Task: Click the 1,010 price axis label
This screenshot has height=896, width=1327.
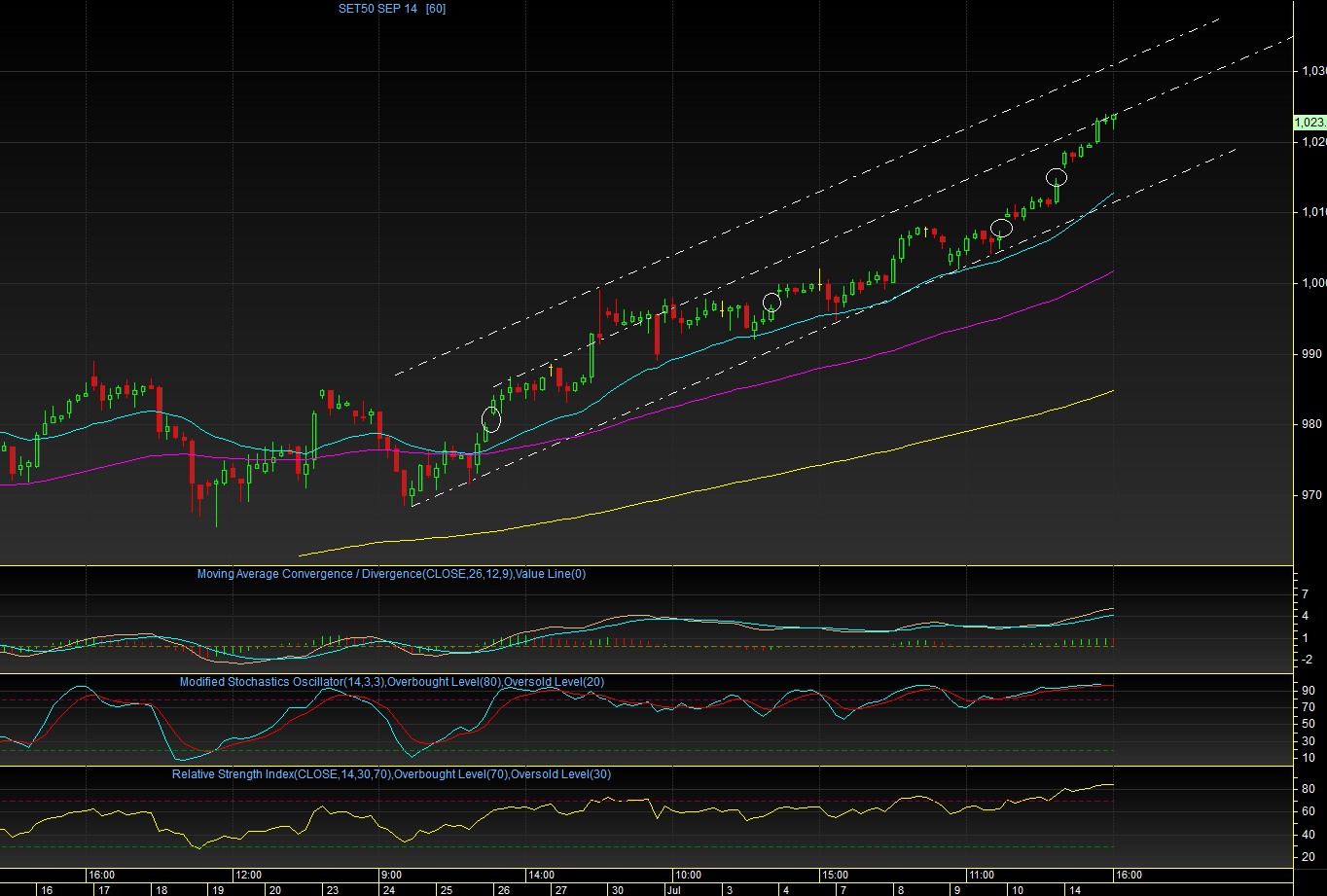Action: (x=1313, y=212)
